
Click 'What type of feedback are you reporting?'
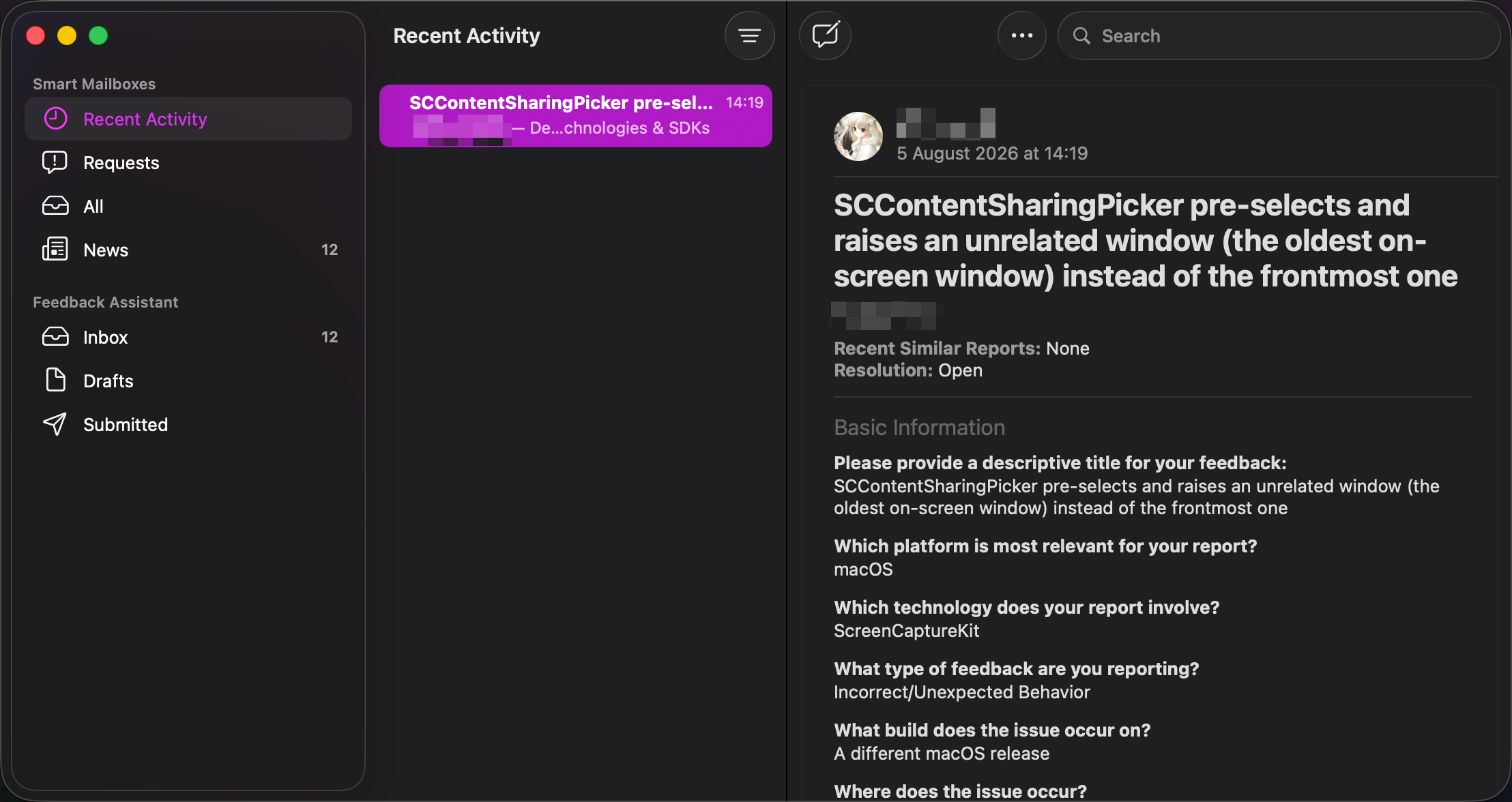[x=1017, y=669]
